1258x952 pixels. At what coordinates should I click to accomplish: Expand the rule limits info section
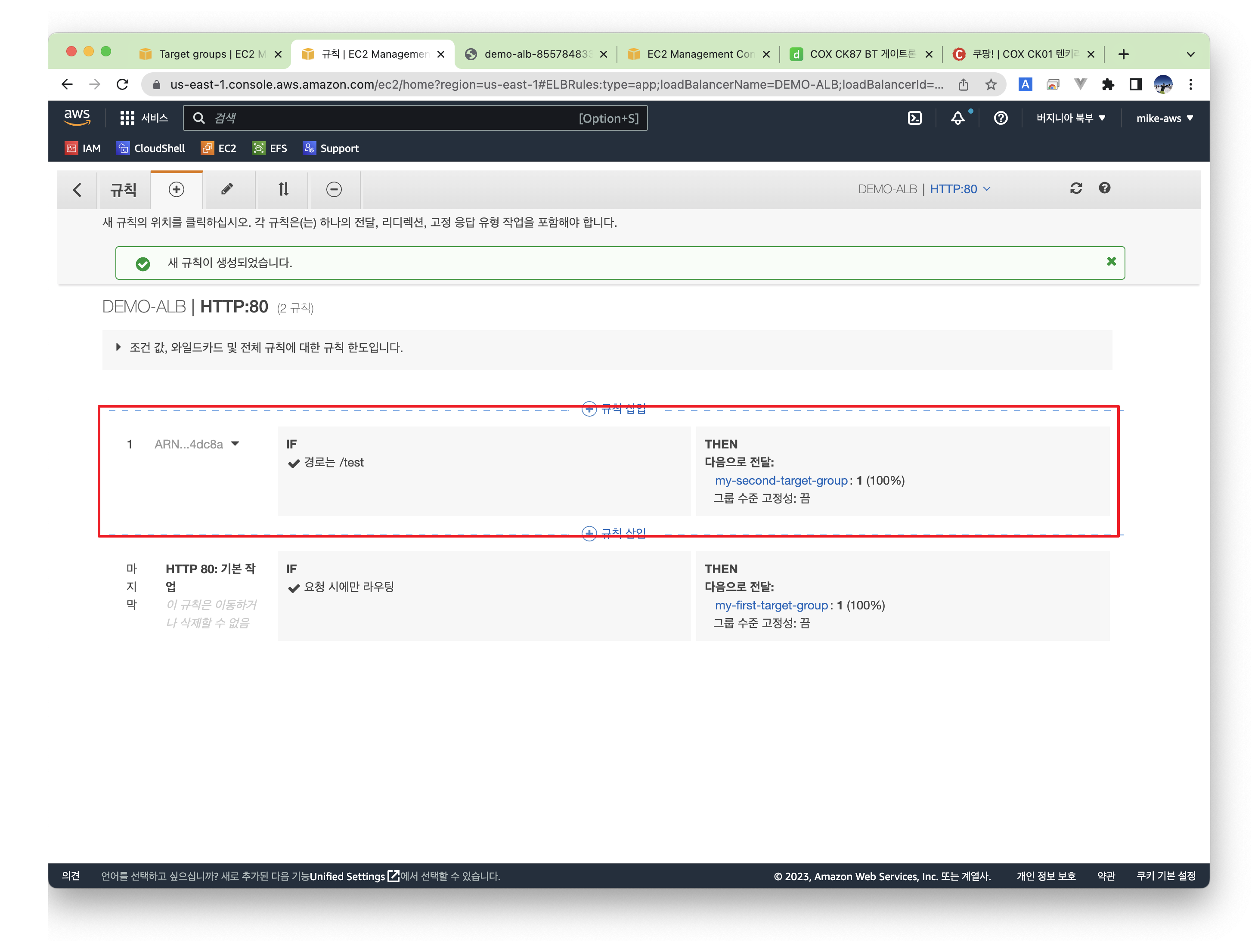(118, 347)
